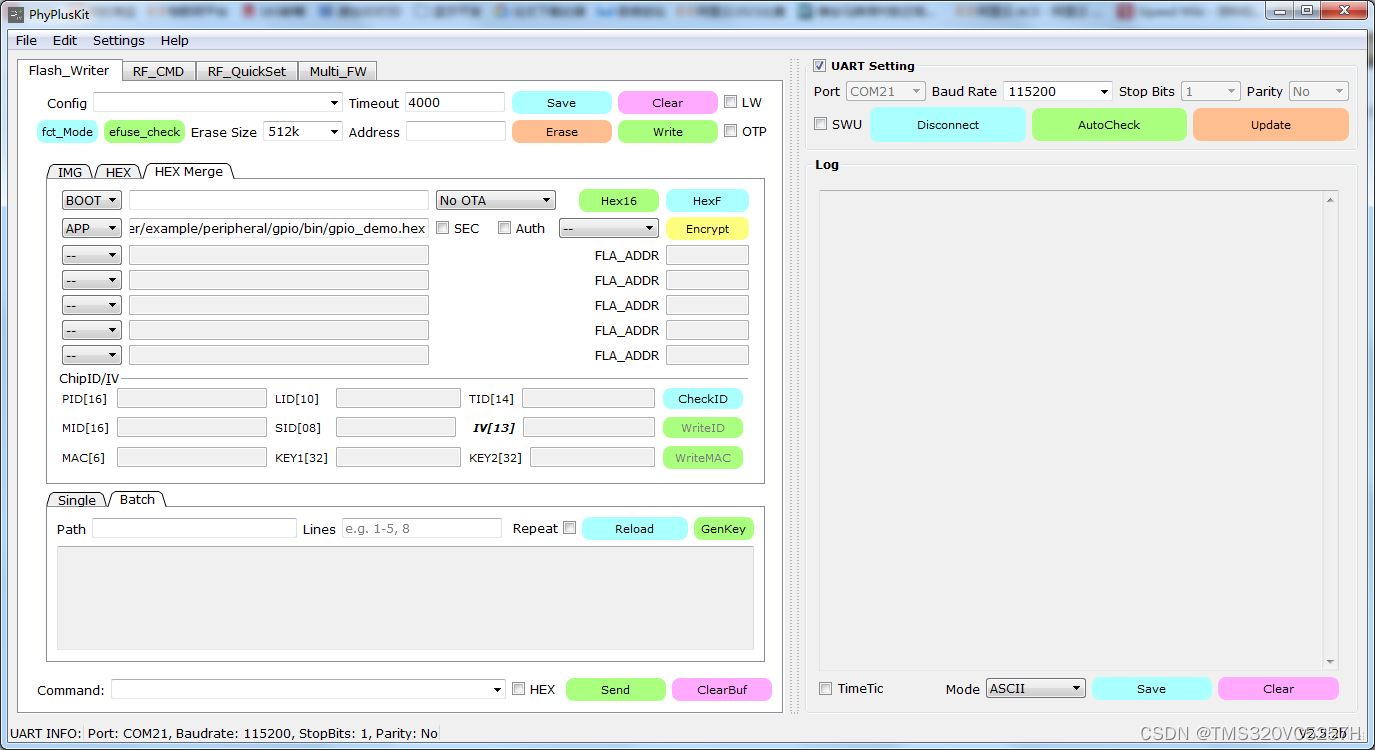Open the APP type dropdown

[91, 228]
